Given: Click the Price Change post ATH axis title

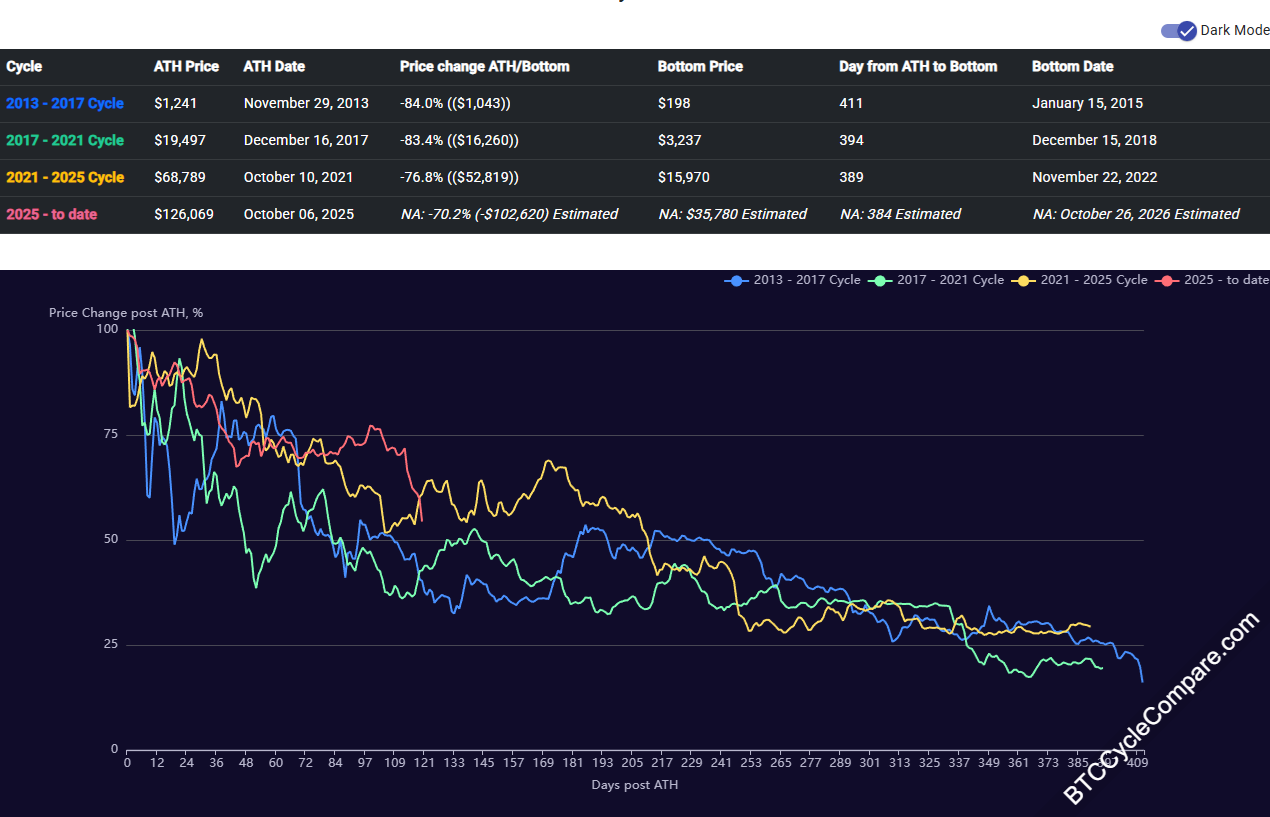Looking at the screenshot, I should point(126,313).
